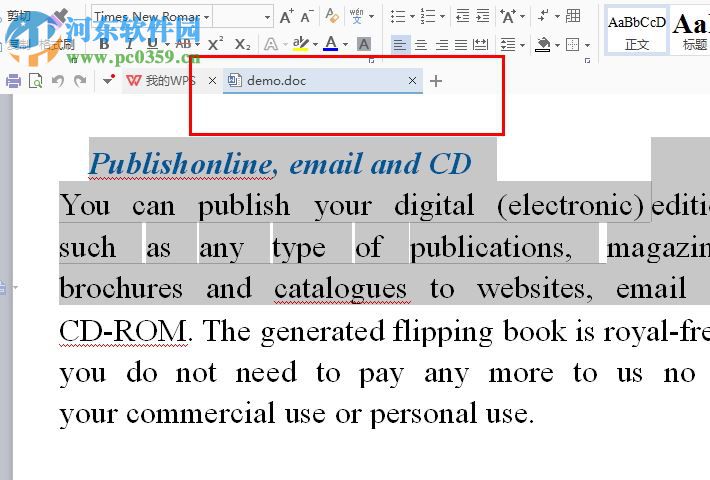The image size is (710, 480).
Task: Open Chinese layout A icon
Action: tap(508, 17)
